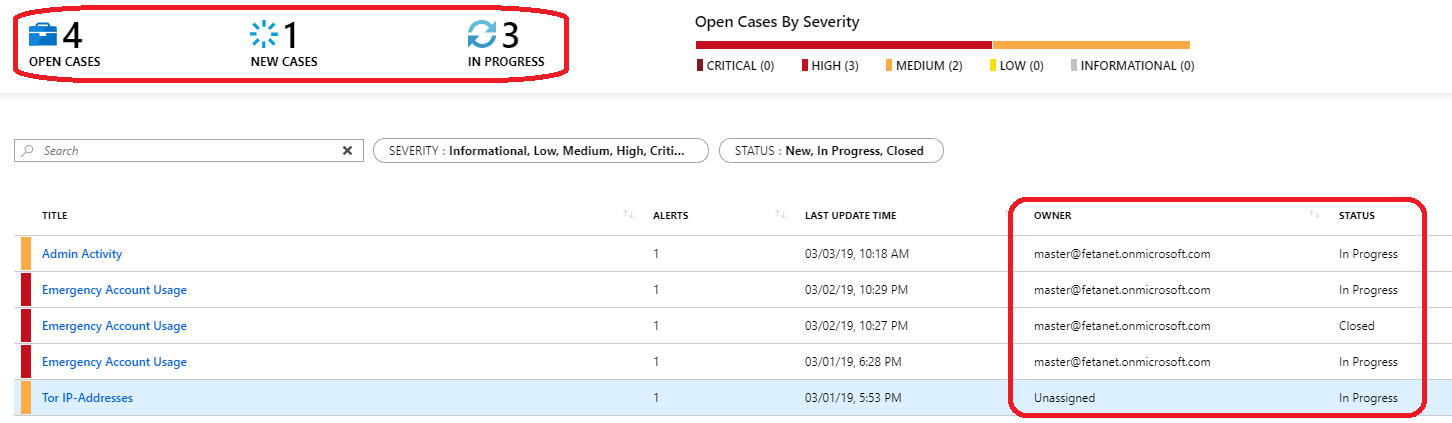Click Low (0) severity legend item
Image resolution: width=1452 pixels, height=423 pixels.
[x=1016, y=66]
